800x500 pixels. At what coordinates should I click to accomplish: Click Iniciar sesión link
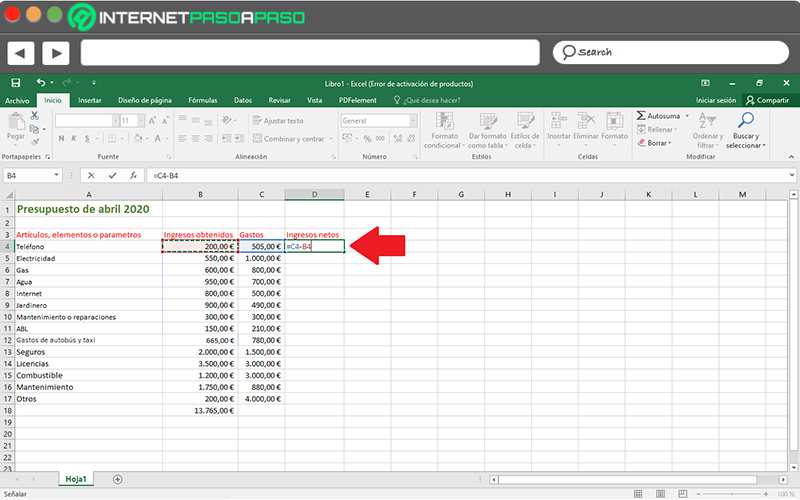click(x=716, y=101)
